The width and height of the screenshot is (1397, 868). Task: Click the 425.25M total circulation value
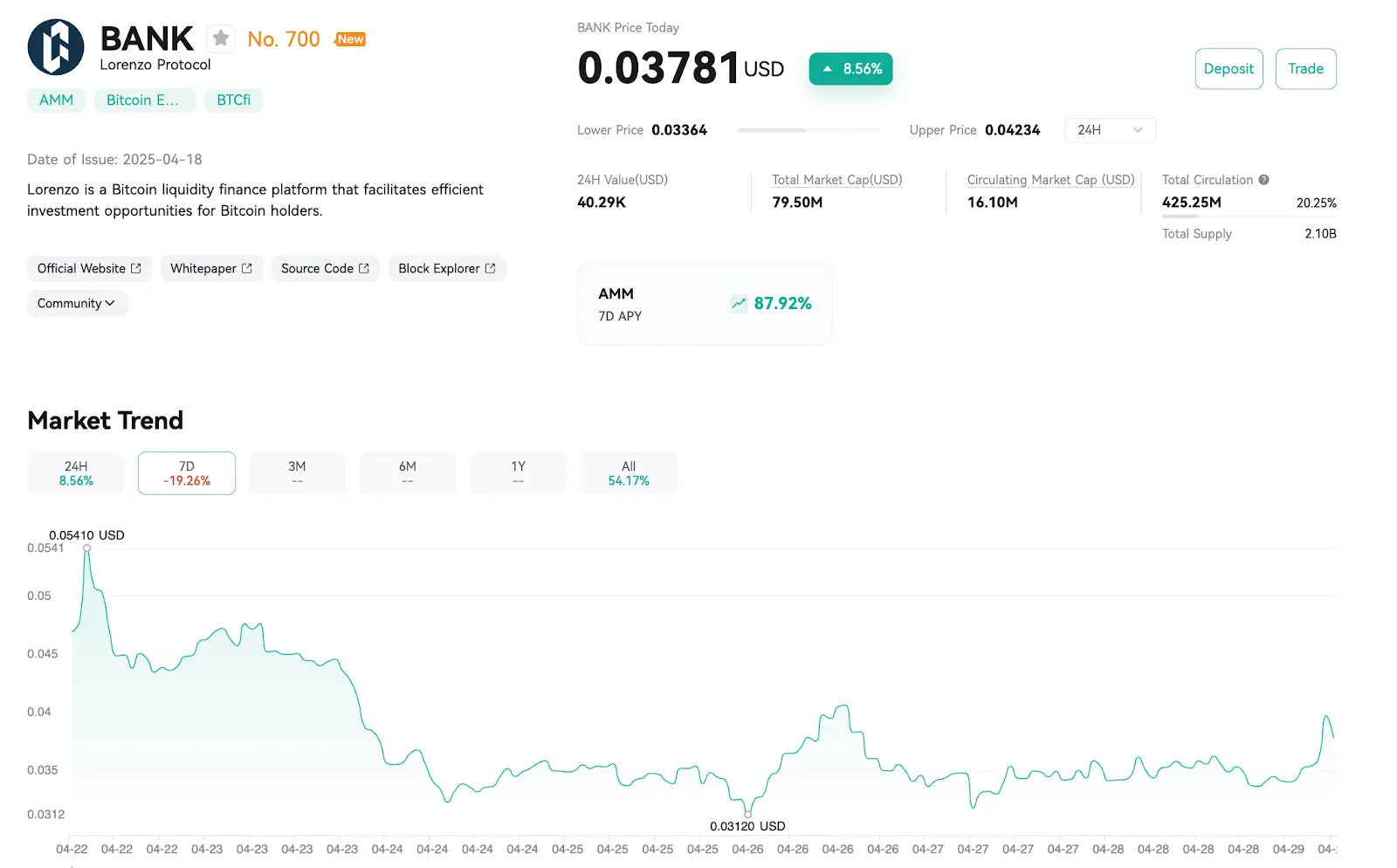[1192, 203]
